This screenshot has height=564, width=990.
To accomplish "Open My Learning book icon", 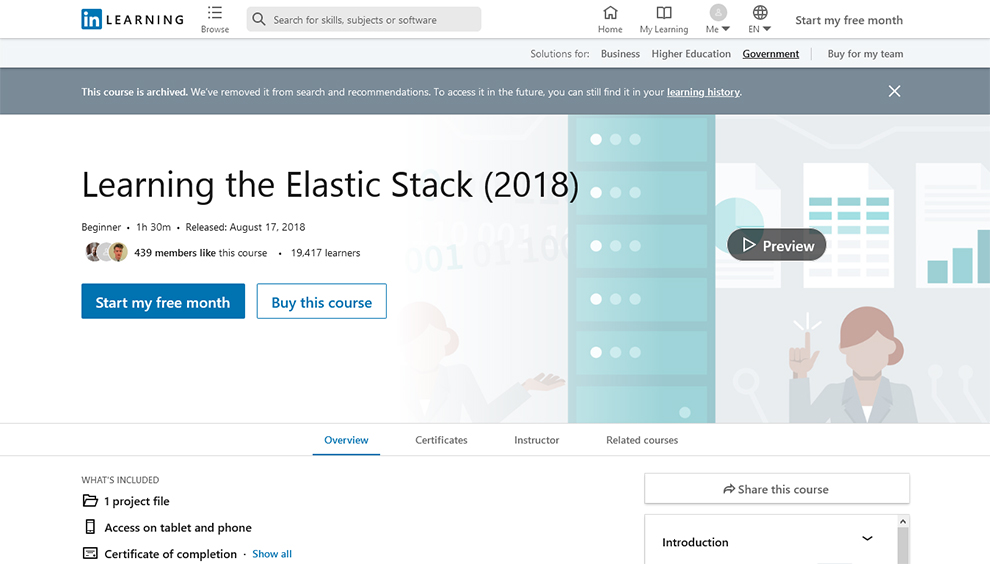I will pos(664,13).
